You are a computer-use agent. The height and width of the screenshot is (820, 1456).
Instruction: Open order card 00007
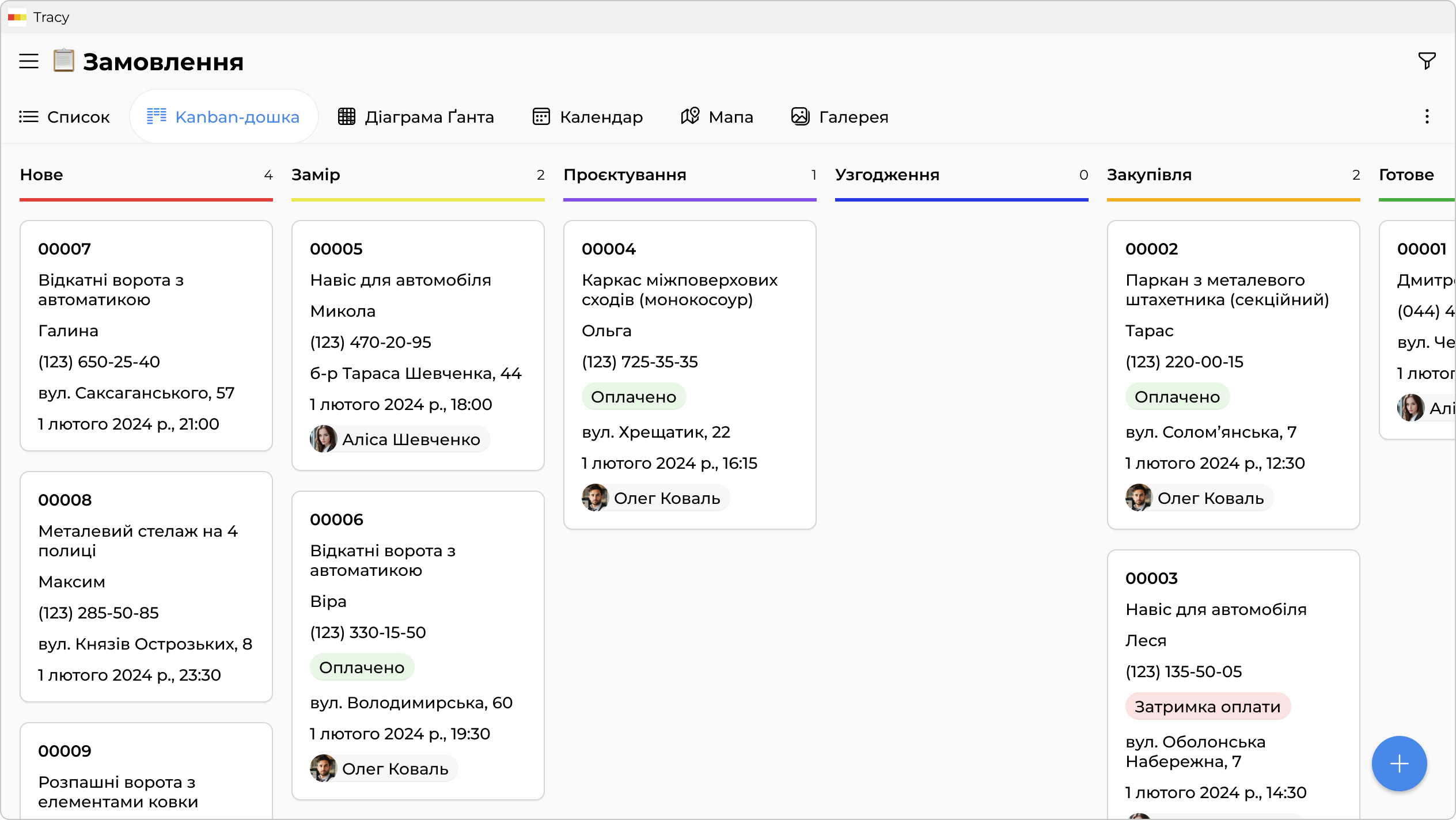(146, 335)
